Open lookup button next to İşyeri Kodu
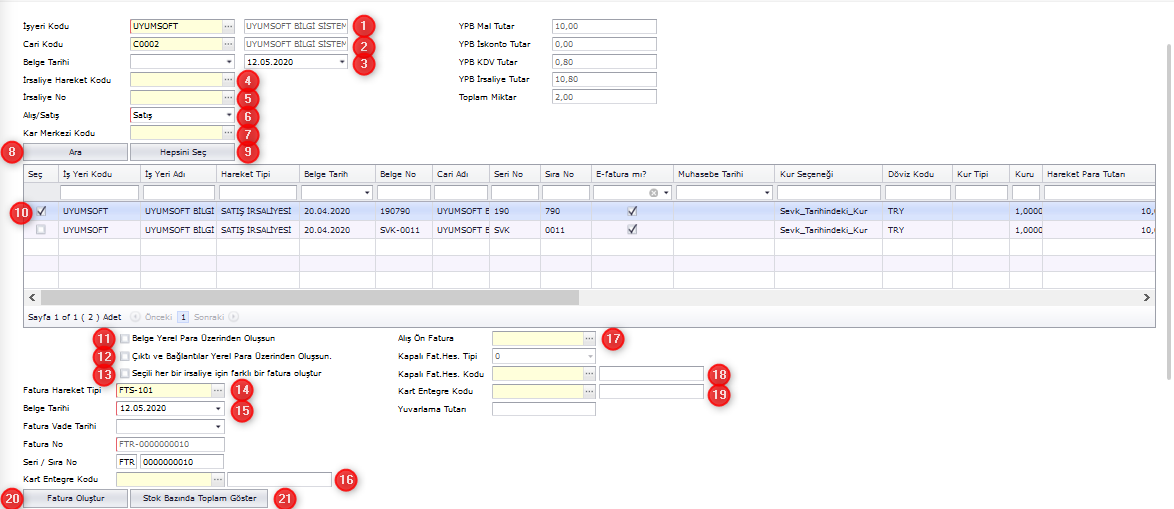This screenshot has height=509, width=1174. click(228, 26)
